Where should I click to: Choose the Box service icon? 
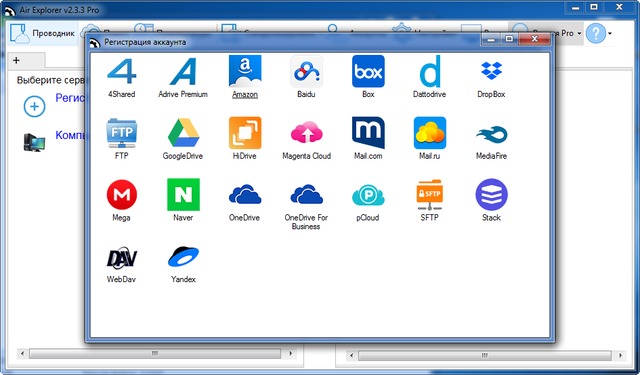pos(368,71)
